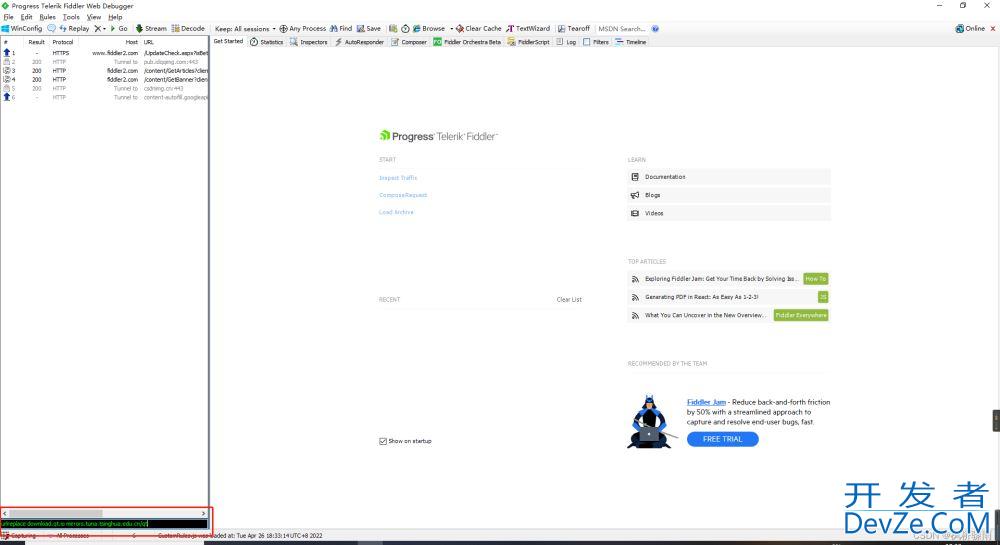
Task: Toggle Show on startup checkbox
Action: (383, 441)
